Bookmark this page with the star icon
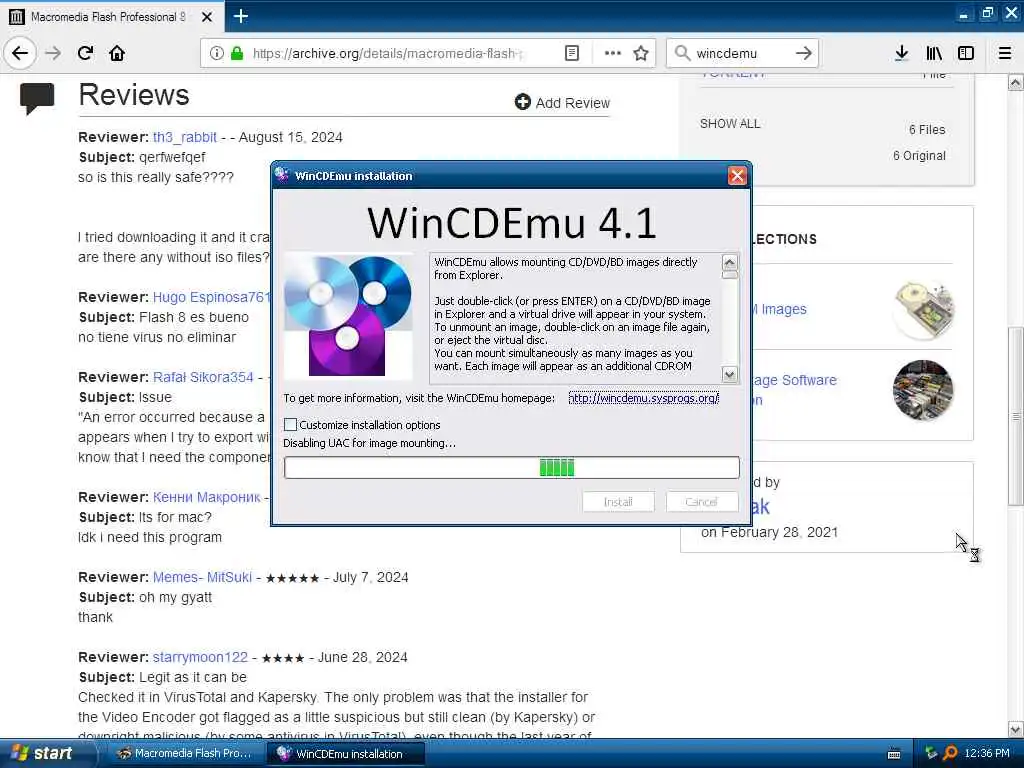 pos(641,53)
